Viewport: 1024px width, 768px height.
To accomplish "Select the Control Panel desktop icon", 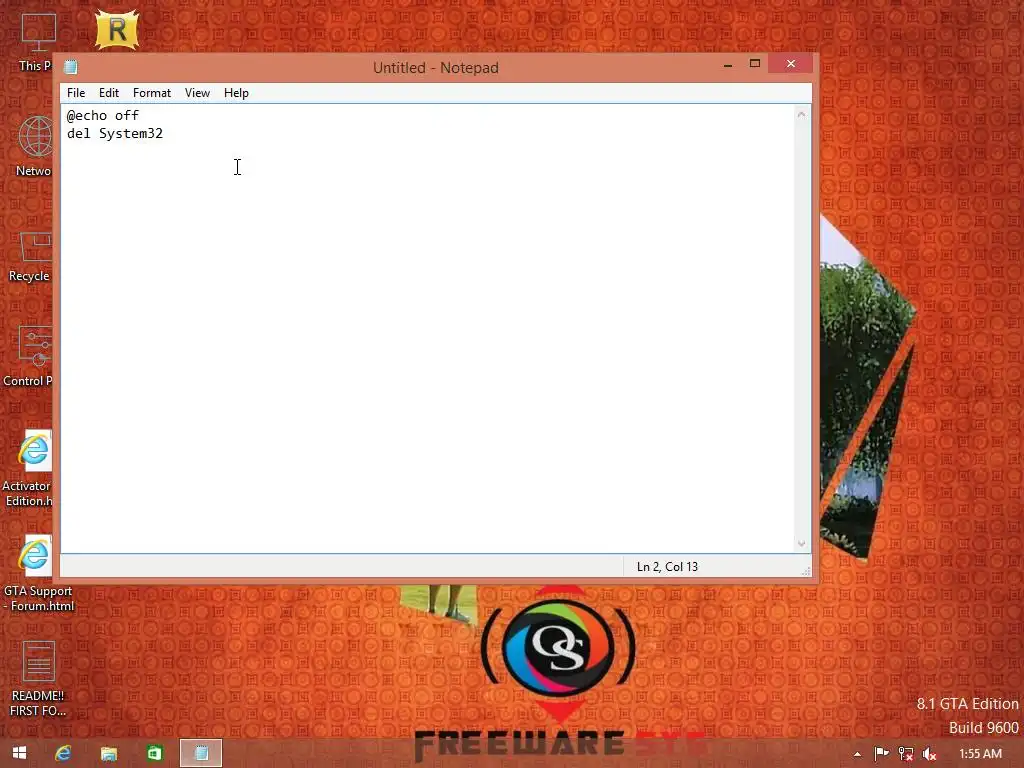I will point(28,356).
